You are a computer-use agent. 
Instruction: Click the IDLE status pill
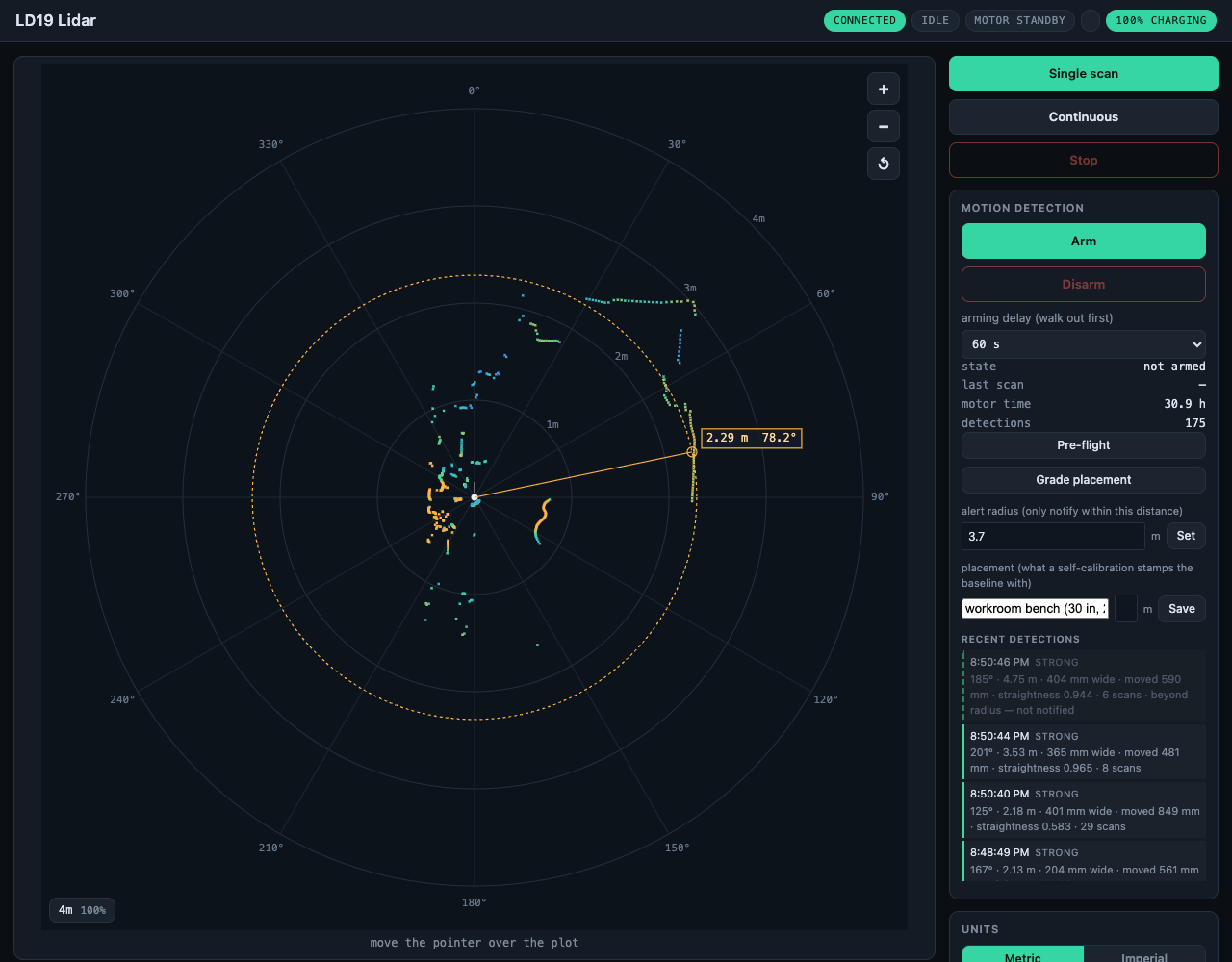936,21
